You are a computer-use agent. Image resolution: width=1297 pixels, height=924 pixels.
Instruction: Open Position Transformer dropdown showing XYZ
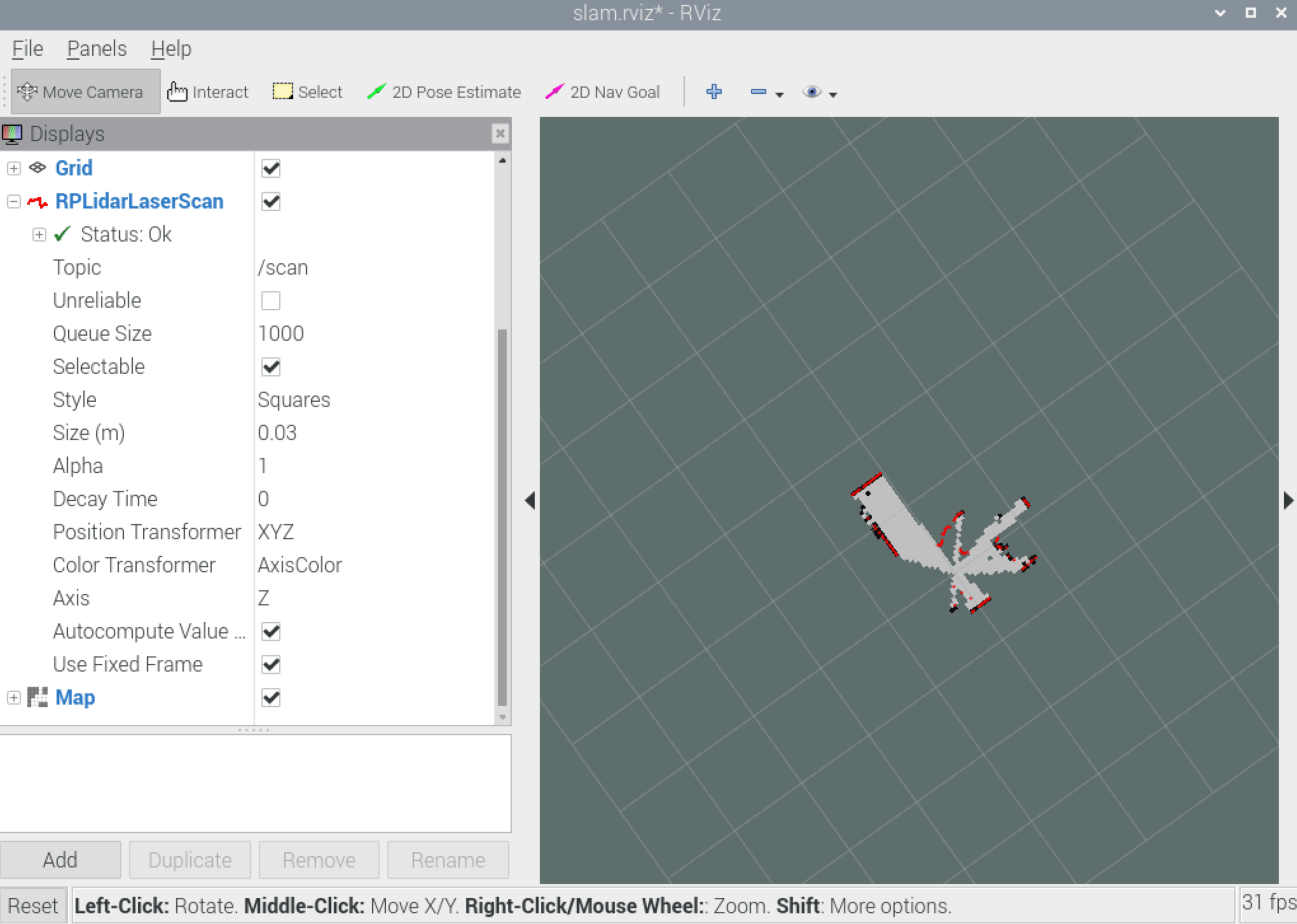pos(375,532)
